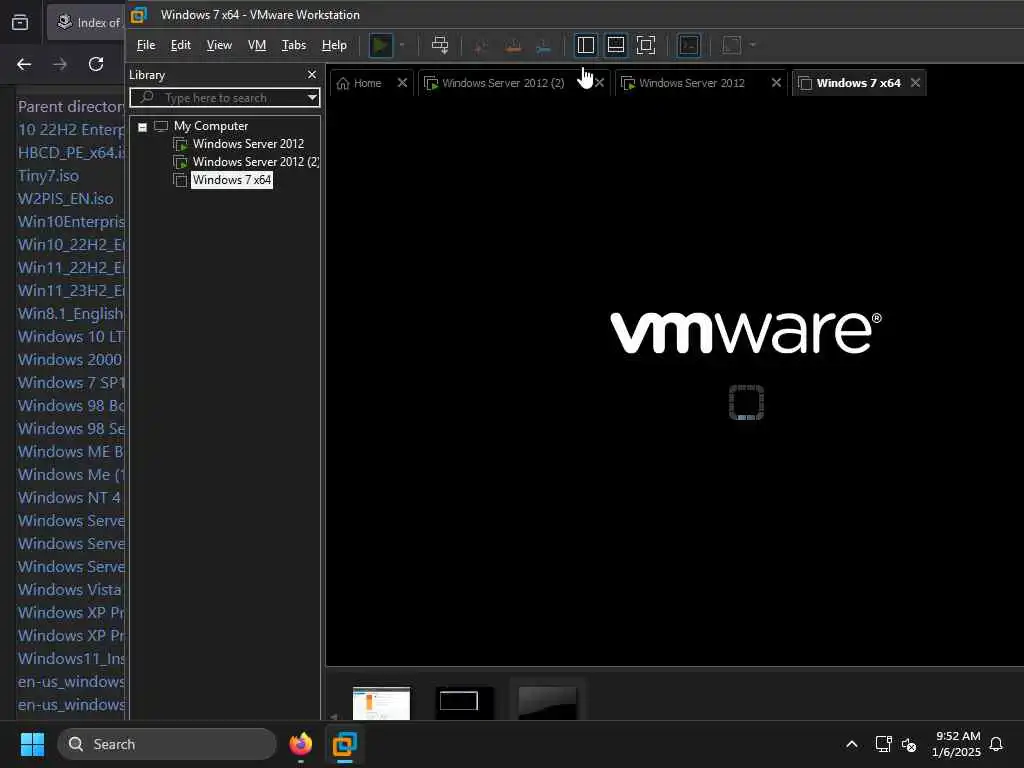Close the Library panel
1024x768 pixels.
point(312,74)
